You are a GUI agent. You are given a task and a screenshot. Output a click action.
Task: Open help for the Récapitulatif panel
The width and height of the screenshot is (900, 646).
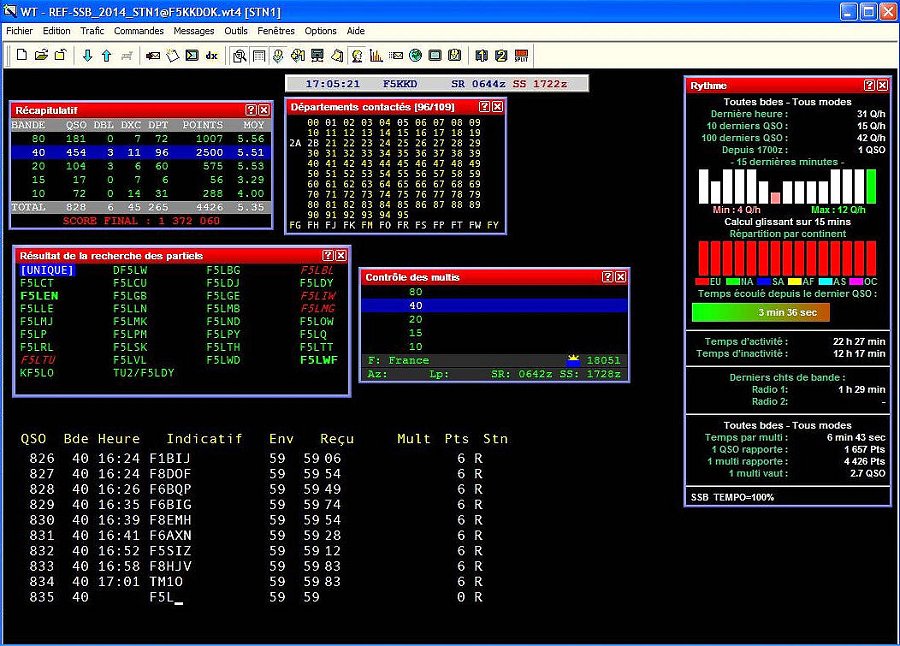pos(251,110)
